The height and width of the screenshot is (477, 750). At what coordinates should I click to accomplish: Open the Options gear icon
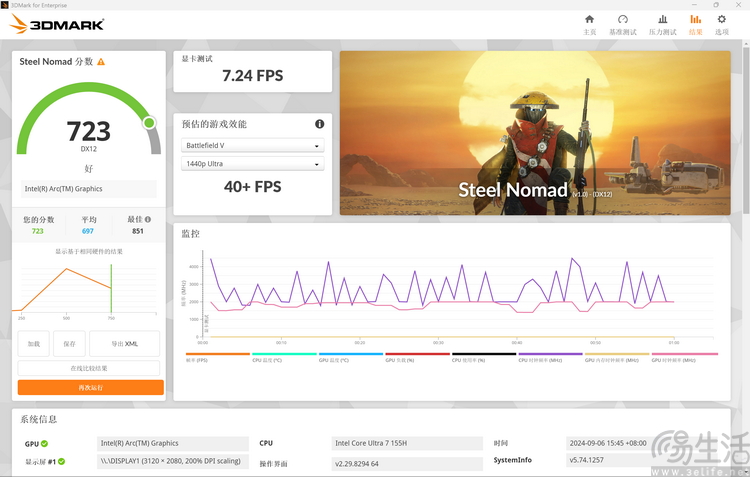721,20
